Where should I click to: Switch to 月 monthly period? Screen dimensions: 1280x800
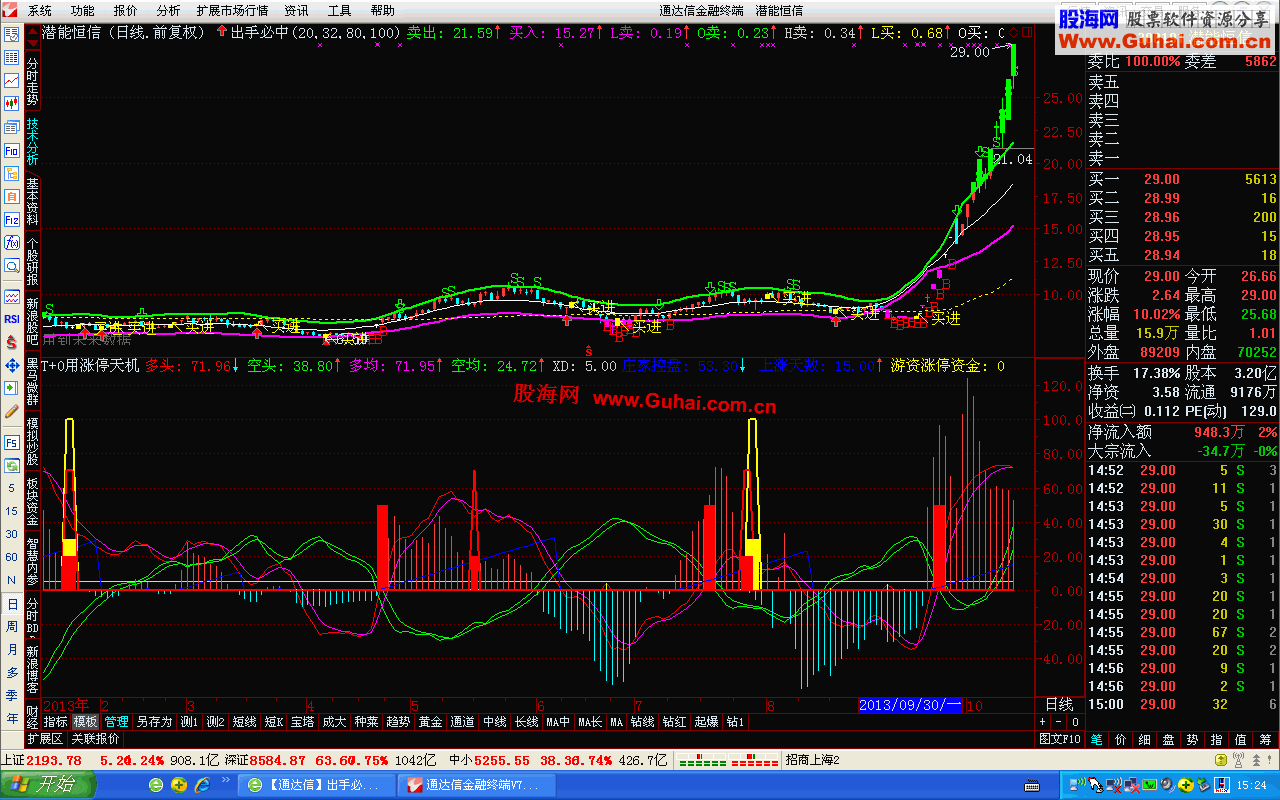point(12,649)
